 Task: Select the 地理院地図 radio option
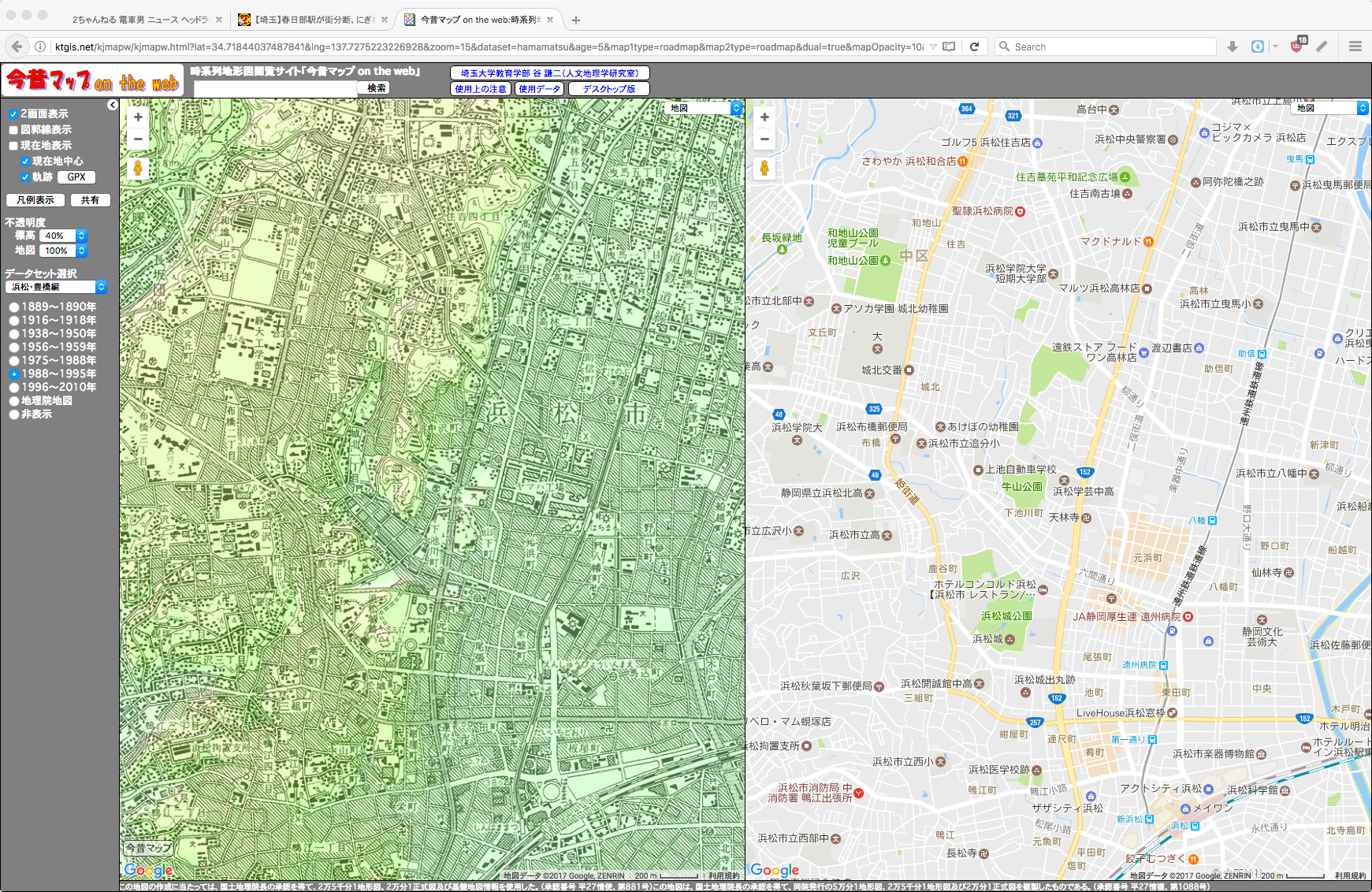[14, 401]
